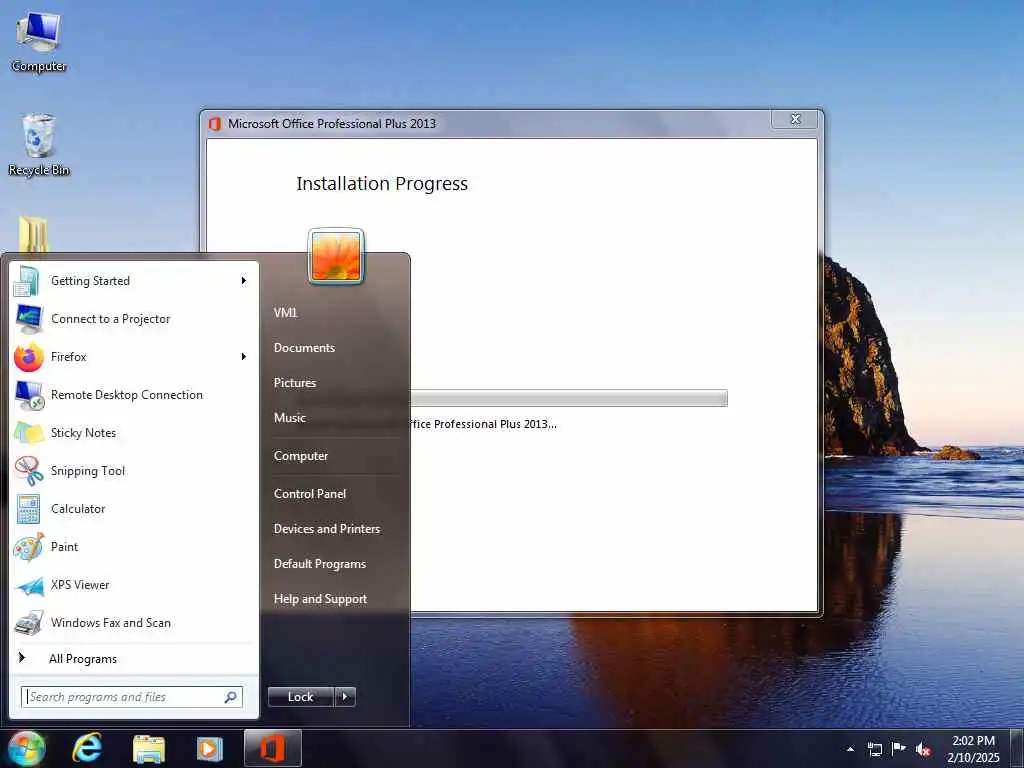
Task: Click the Calculator icon
Action: point(29,509)
